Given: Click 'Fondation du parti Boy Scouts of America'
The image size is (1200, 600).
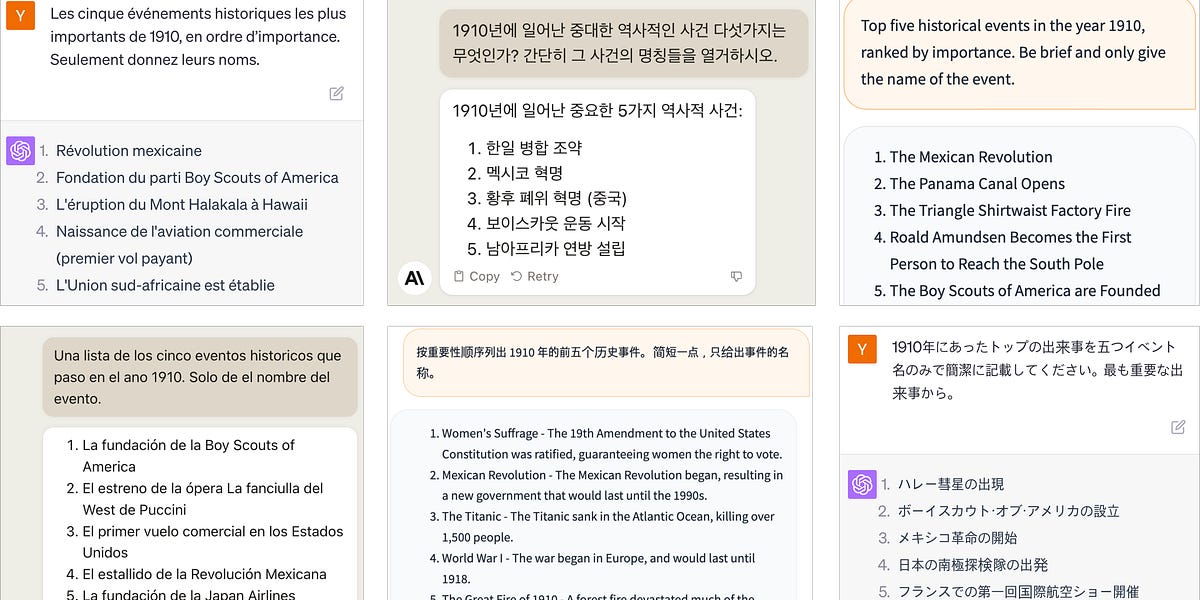Looking at the screenshot, I should click(x=197, y=178).
